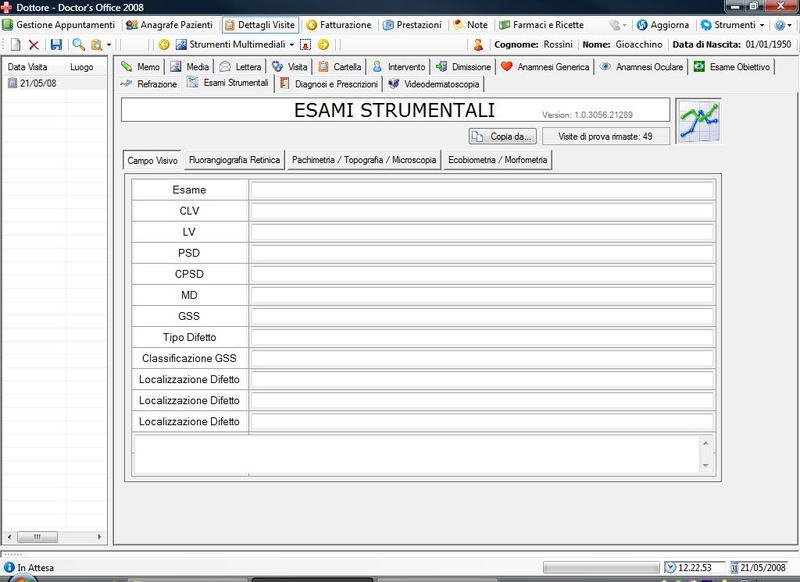Screen dimensions: 800x582
Task: Click the Memo tab's pencil icon
Action: pyautogui.click(x=126, y=67)
